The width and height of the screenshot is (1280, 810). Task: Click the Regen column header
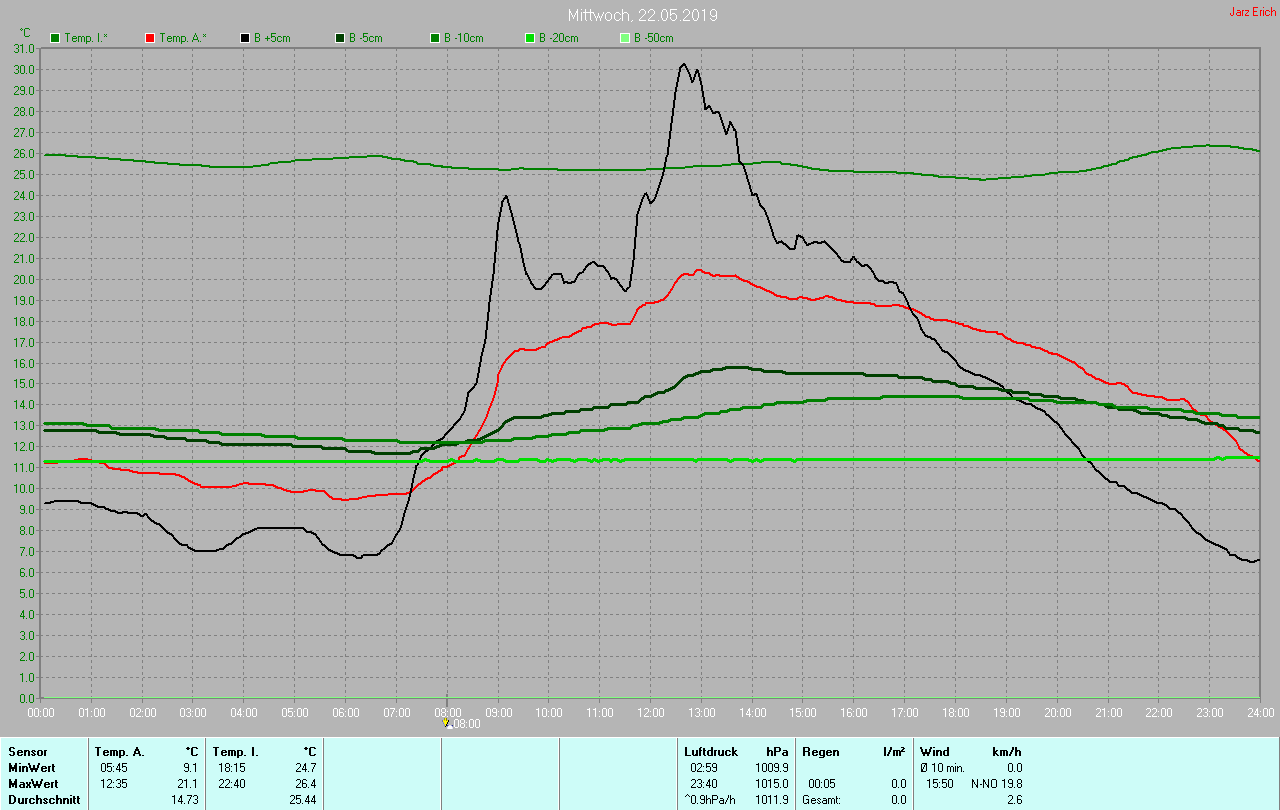821,751
